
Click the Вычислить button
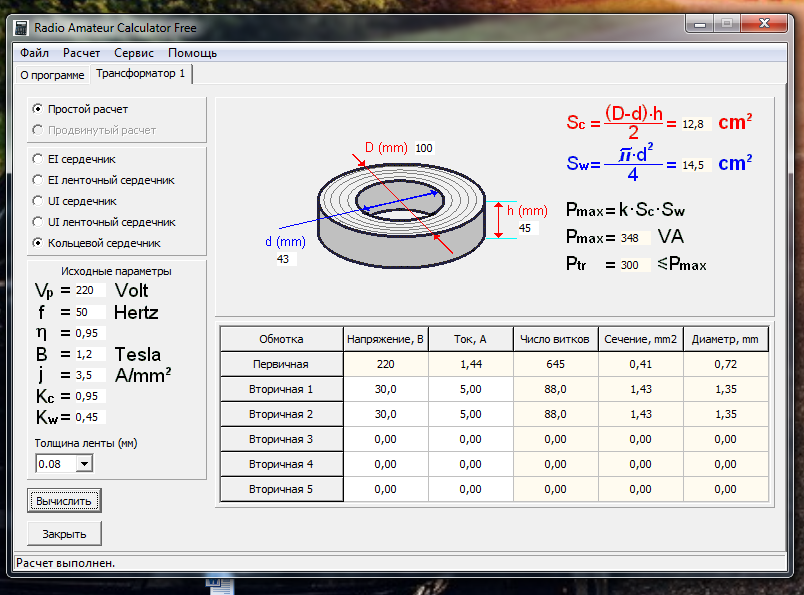pos(64,501)
